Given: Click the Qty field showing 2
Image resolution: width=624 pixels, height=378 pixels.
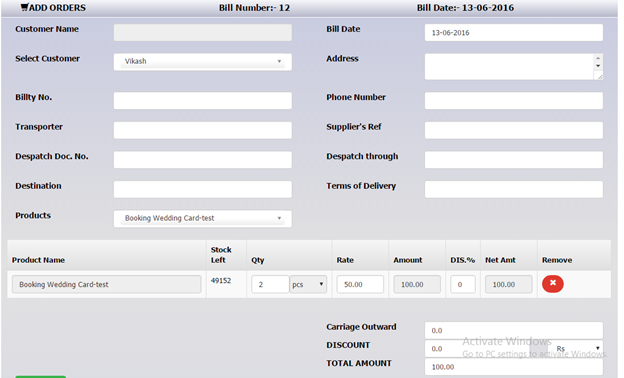Looking at the screenshot, I should click(x=270, y=284).
